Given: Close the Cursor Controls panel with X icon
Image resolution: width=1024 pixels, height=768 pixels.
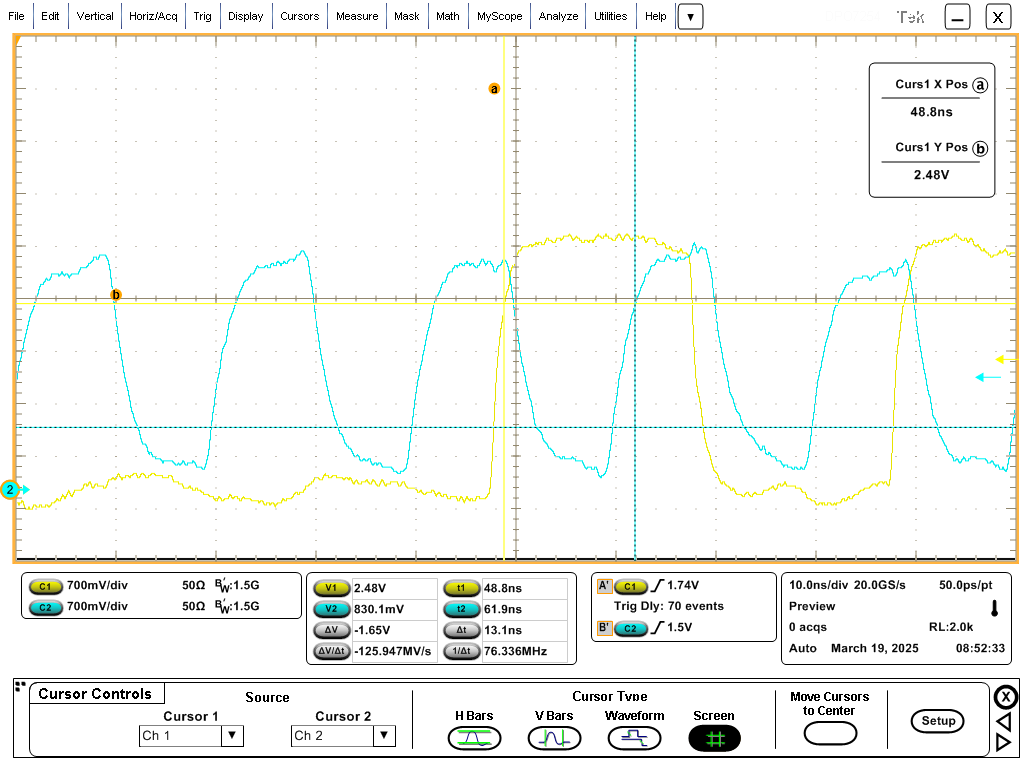Looking at the screenshot, I should 1005,697.
